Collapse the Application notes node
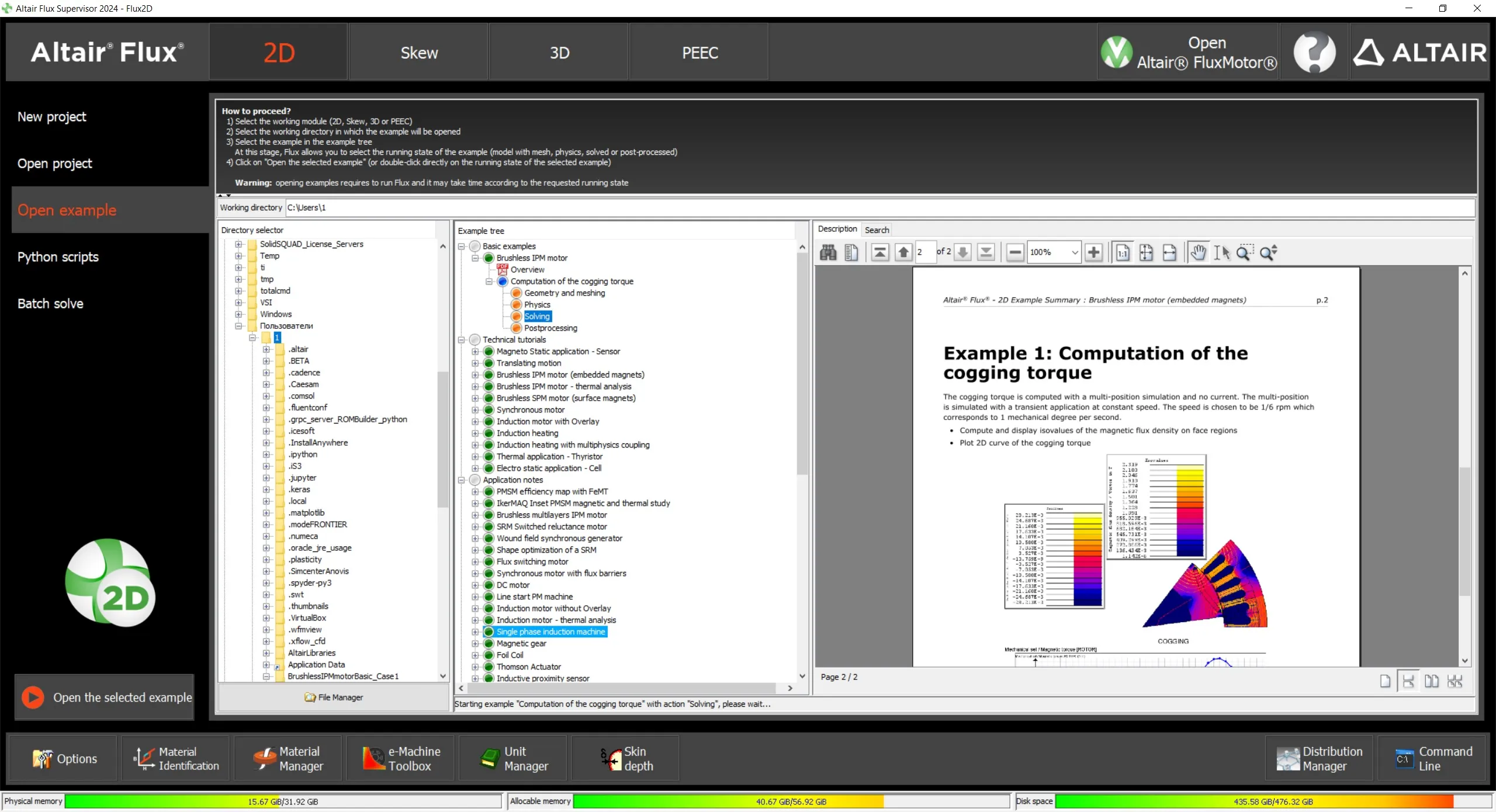1496x812 pixels. (461, 480)
